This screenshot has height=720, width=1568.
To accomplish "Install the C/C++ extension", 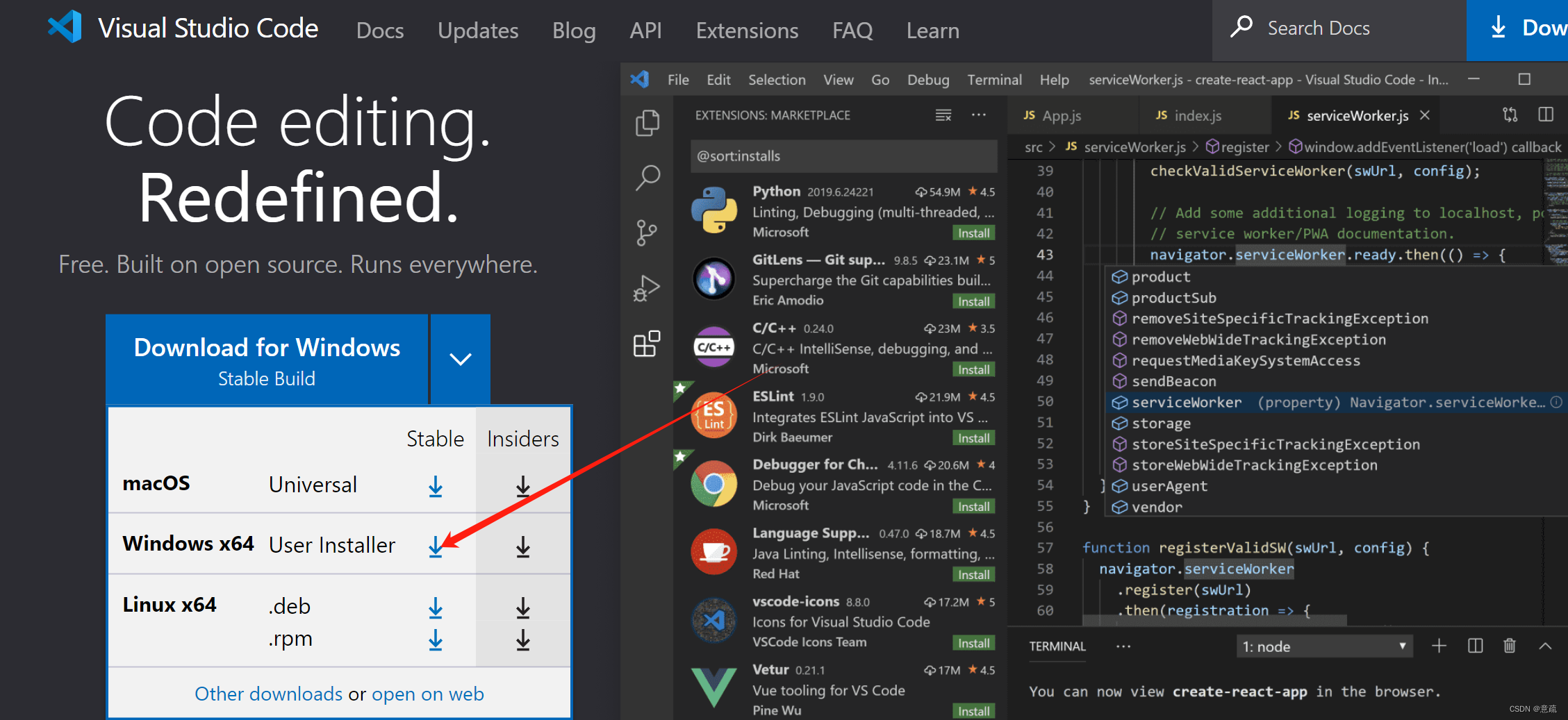I will coord(973,370).
